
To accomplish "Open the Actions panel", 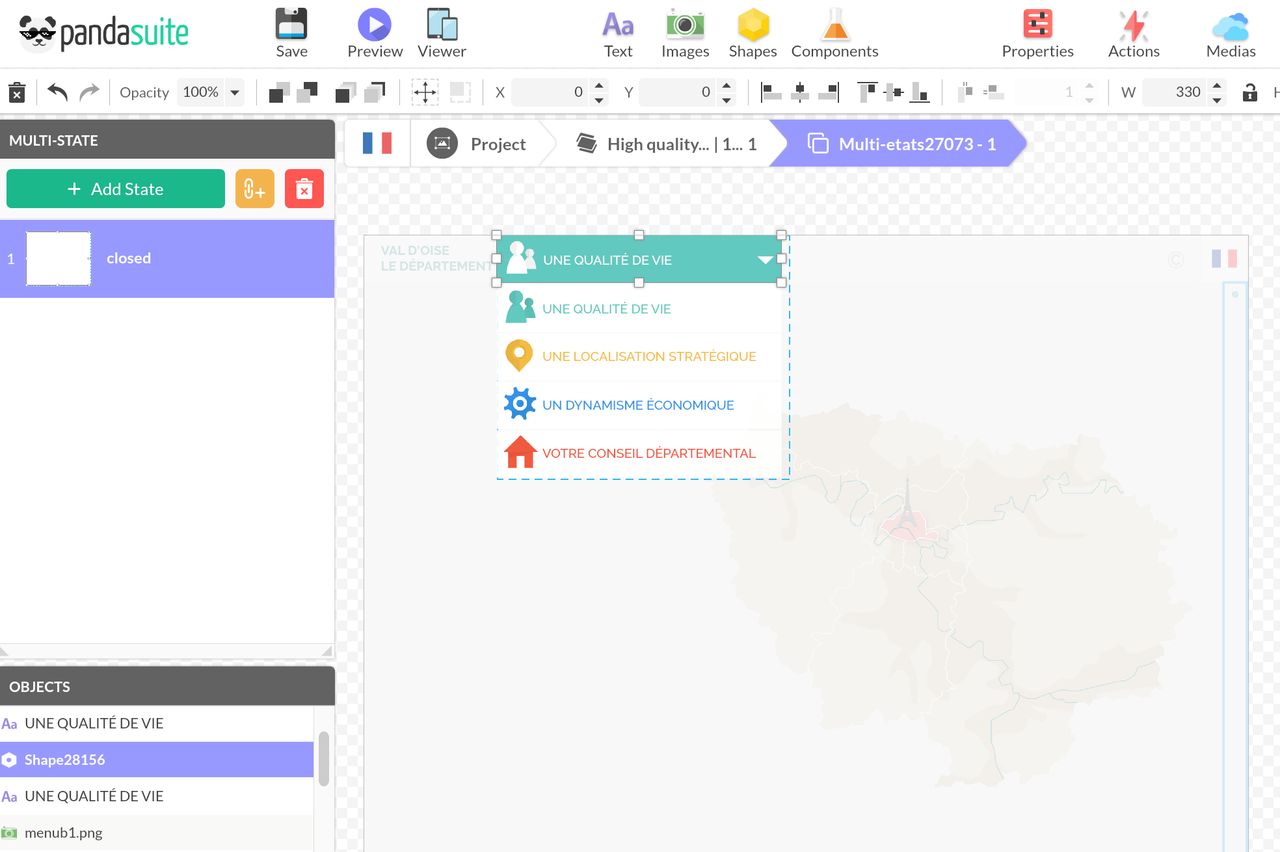I will point(1132,33).
